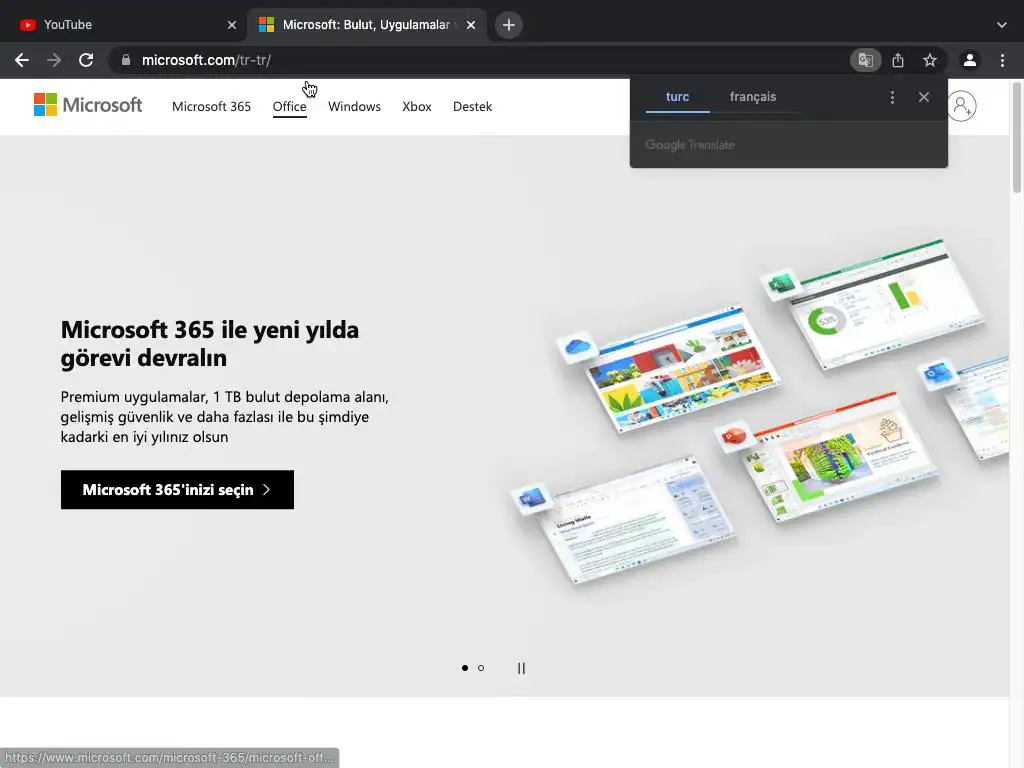The width and height of the screenshot is (1024, 768).
Task: Open the Chrome three-dot menu
Action: coord(1002,60)
